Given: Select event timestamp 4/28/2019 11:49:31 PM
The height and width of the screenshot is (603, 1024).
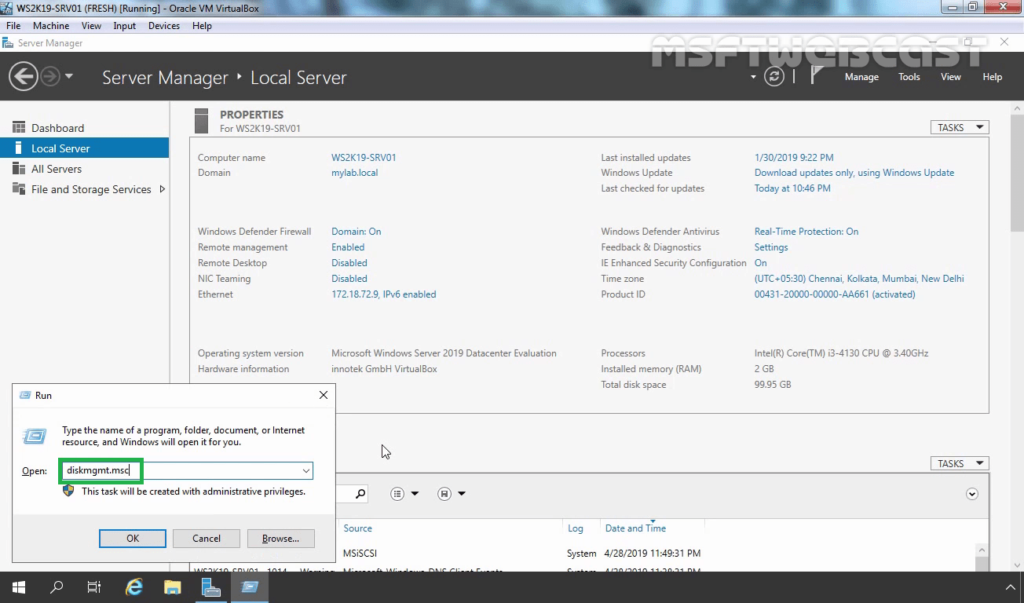Looking at the screenshot, I should 652,553.
